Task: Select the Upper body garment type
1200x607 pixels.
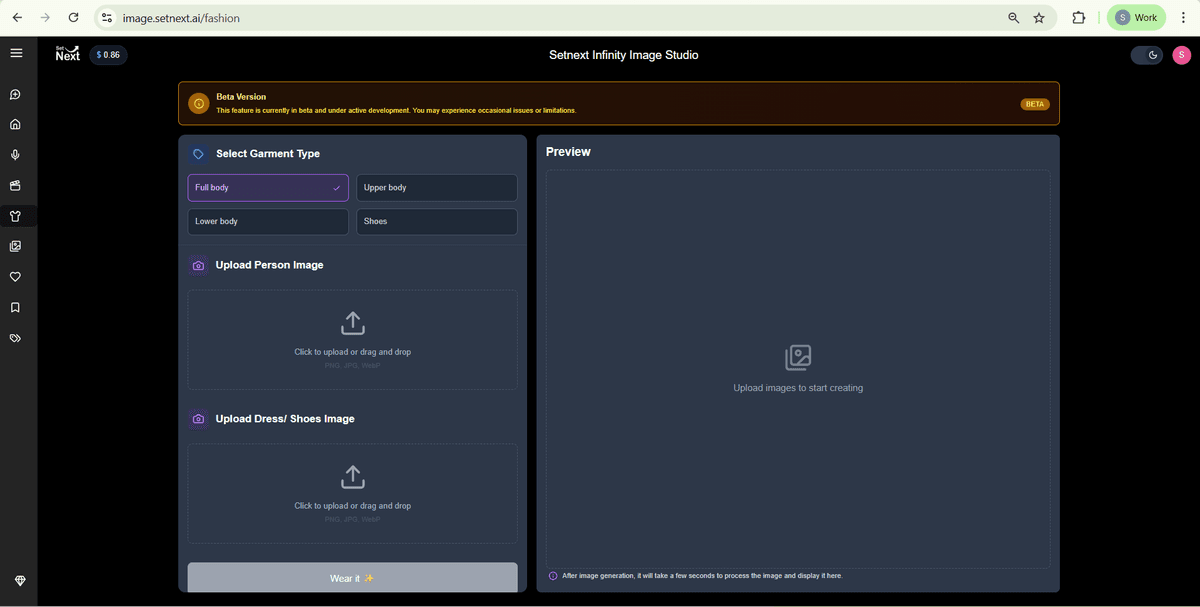Action: click(437, 188)
